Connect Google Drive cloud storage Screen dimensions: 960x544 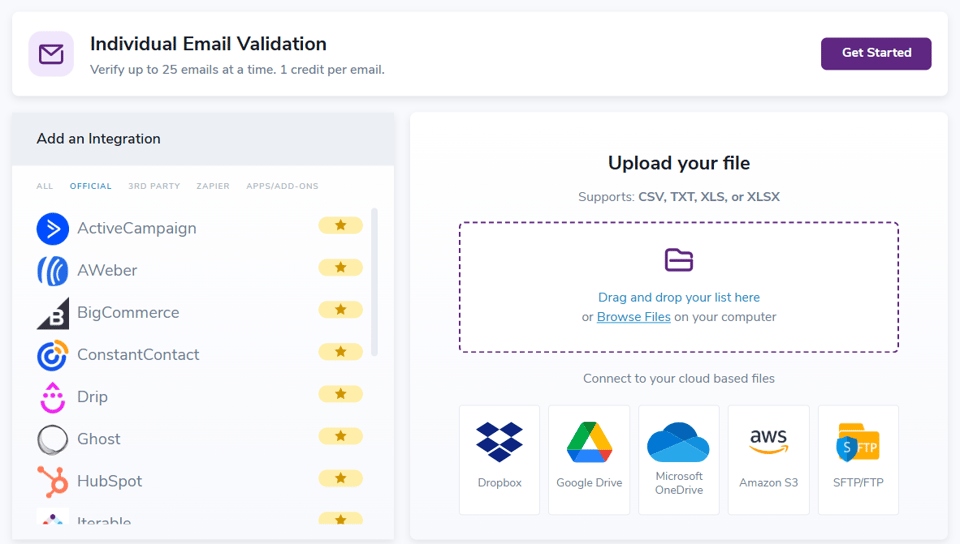(589, 460)
